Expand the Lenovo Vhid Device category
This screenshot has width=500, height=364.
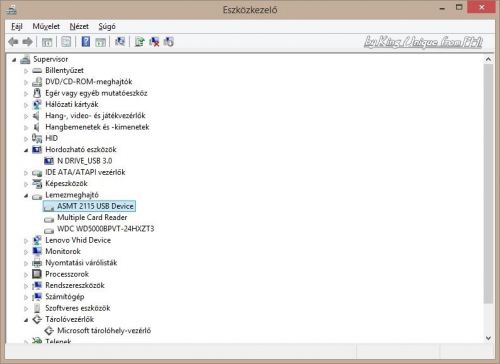point(26,240)
